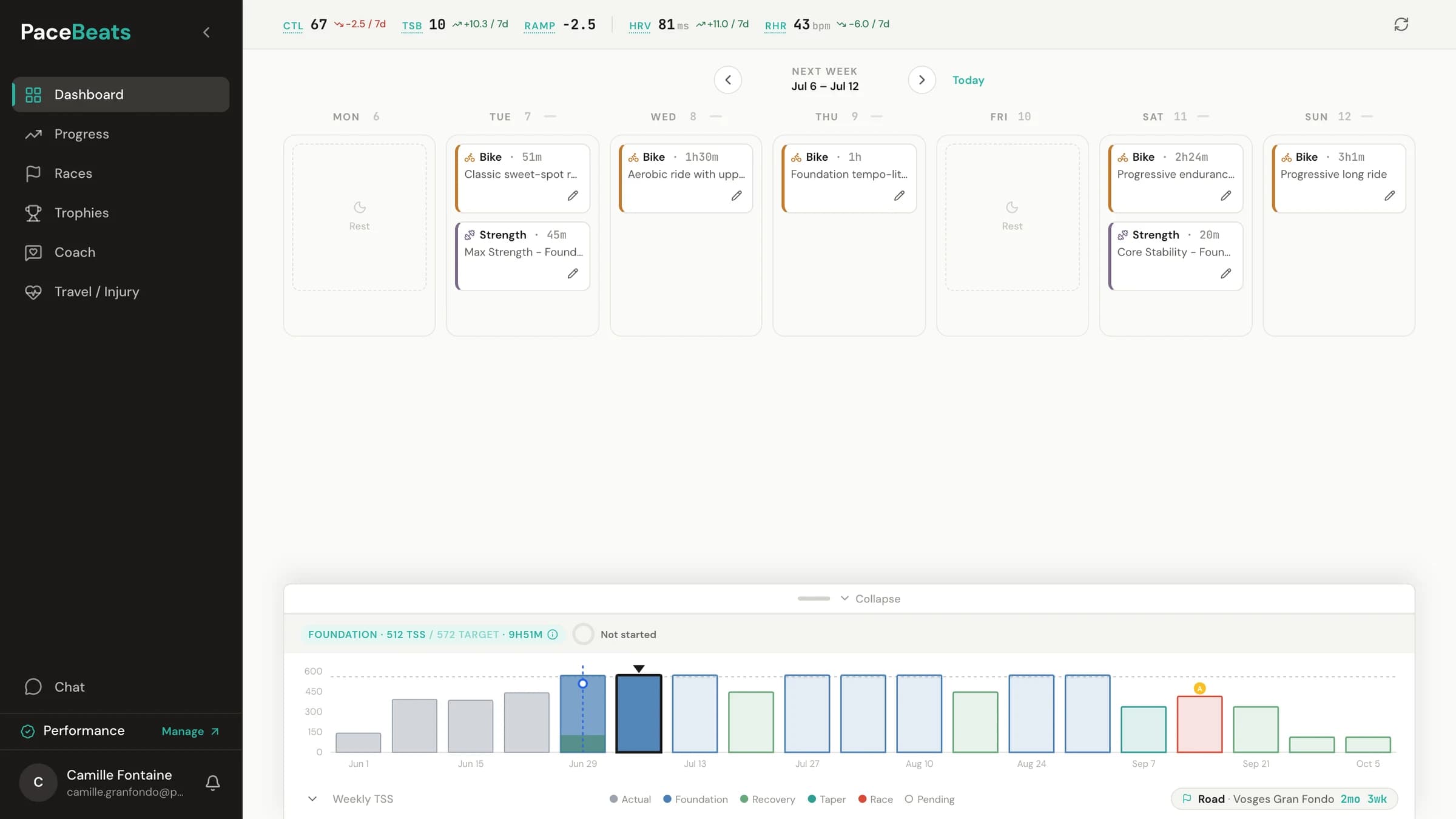Expand Wednesday 8 day header dash
The image size is (1456, 819).
coord(716,116)
